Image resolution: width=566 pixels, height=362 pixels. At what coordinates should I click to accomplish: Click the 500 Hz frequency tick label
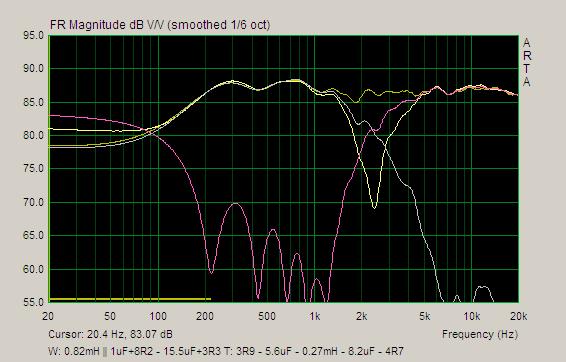pyautogui.click(x=267, y=317)
